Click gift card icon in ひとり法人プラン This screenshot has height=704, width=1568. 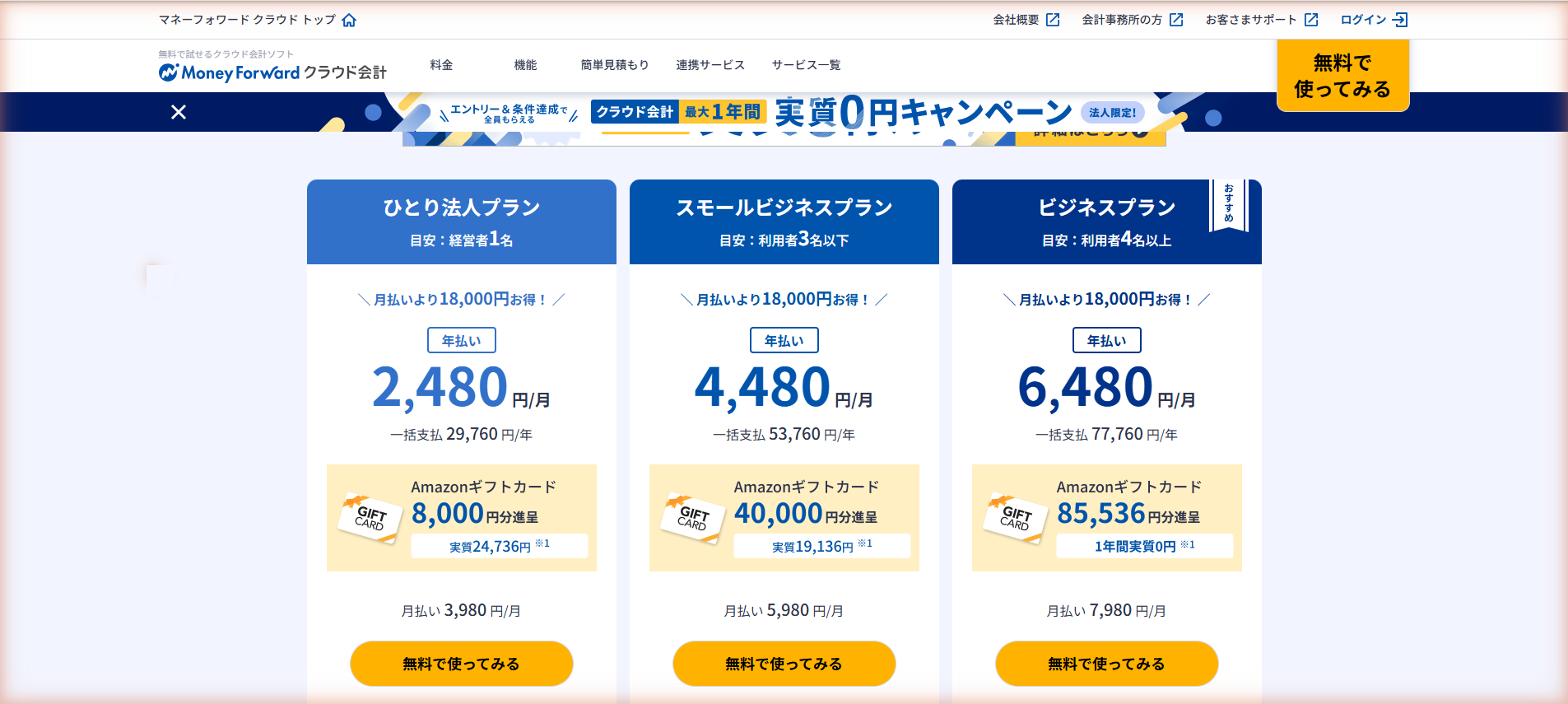coord(370,518)
